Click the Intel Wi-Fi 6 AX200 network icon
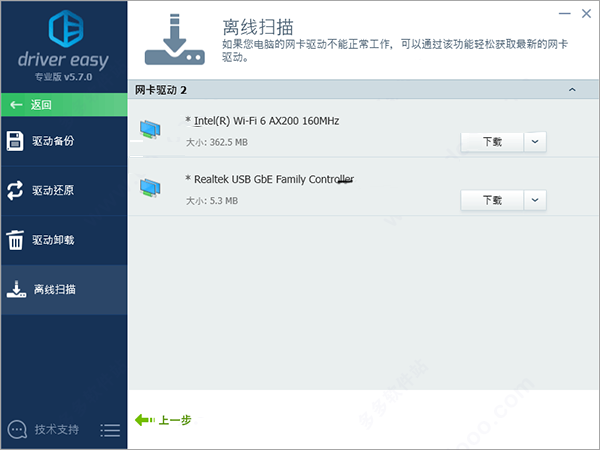The image size is (600, 450). [x=150, y=129]
